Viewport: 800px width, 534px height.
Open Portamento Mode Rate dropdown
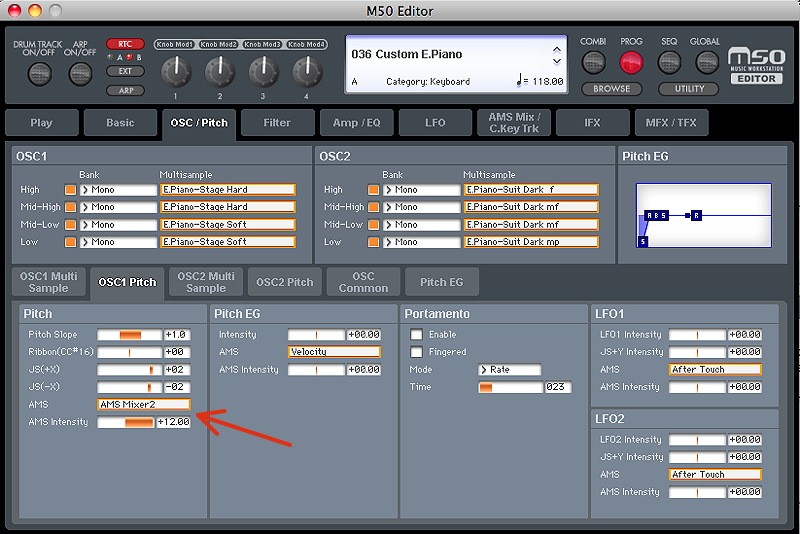pos(509,369)
